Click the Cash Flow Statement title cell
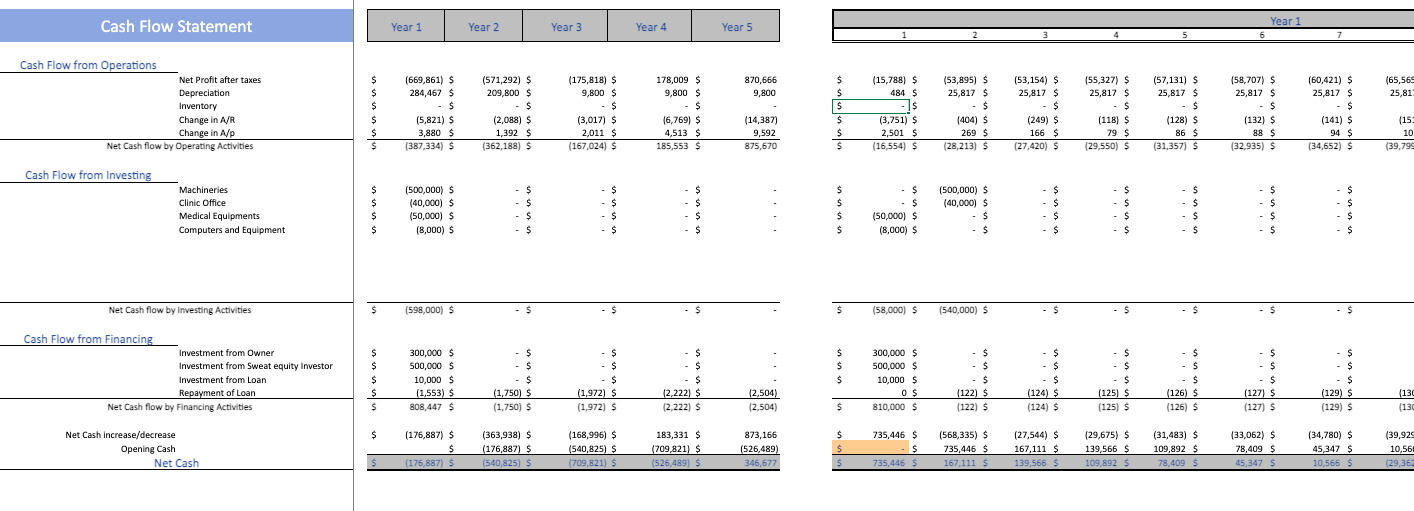Screen dimensions: 1414x511 pyautogui.click(x=176, y=27)
